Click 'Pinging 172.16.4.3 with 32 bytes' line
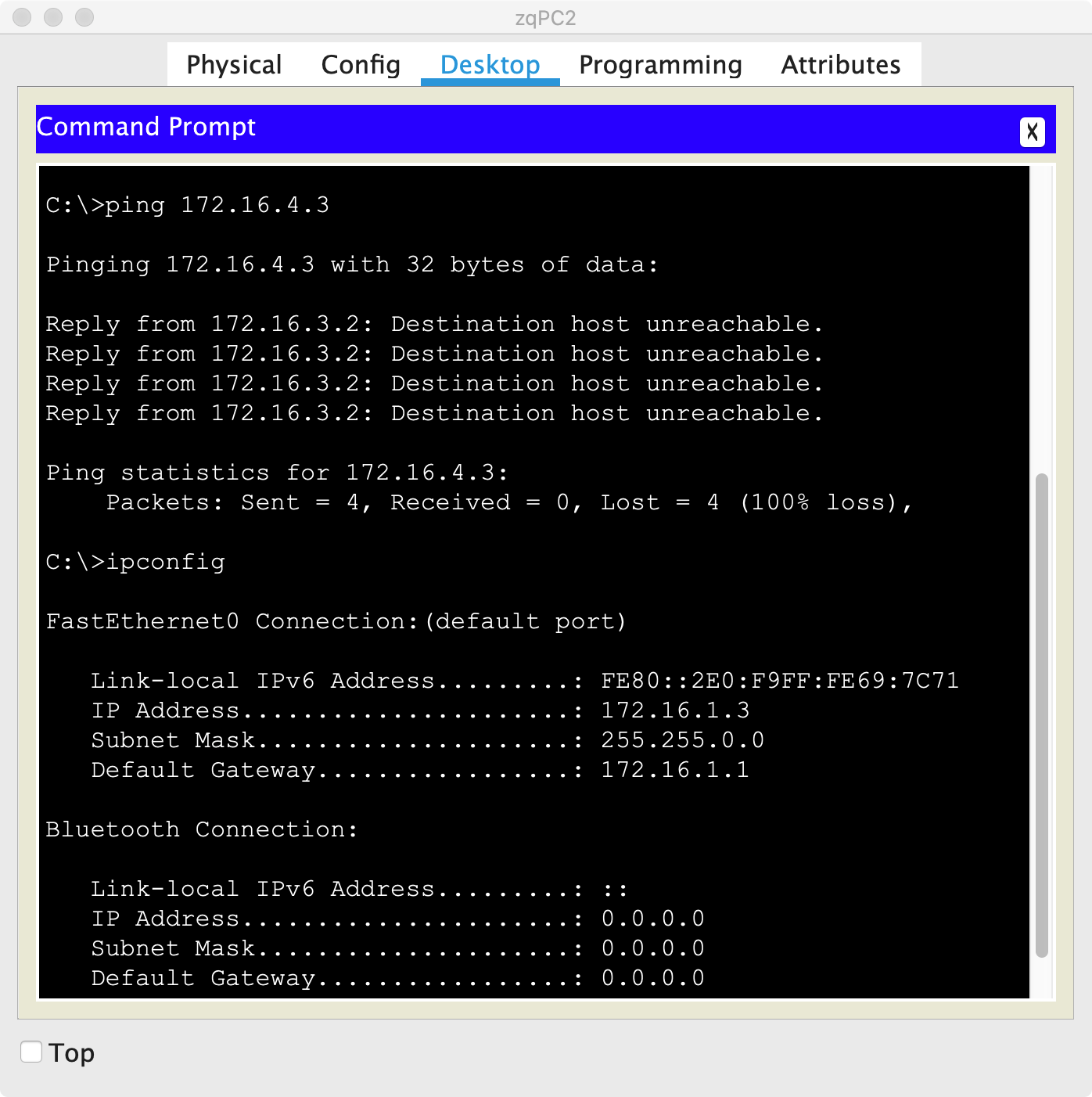Image resolution: width=1092 pixels, height=1097 pixels. coord(352,264)
